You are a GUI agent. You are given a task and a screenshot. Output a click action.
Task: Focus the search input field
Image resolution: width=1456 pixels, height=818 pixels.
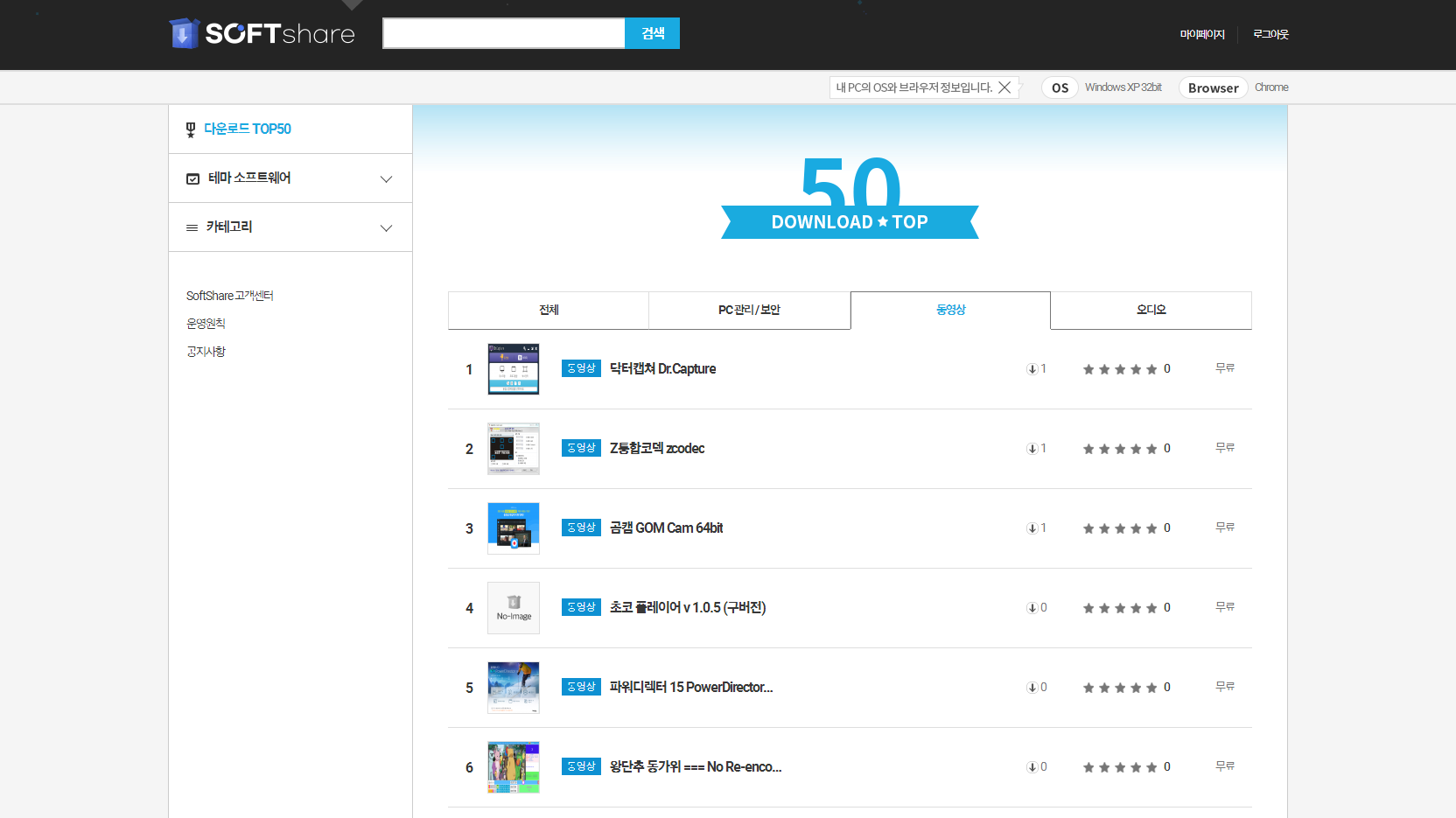click(x=504, y=33)
